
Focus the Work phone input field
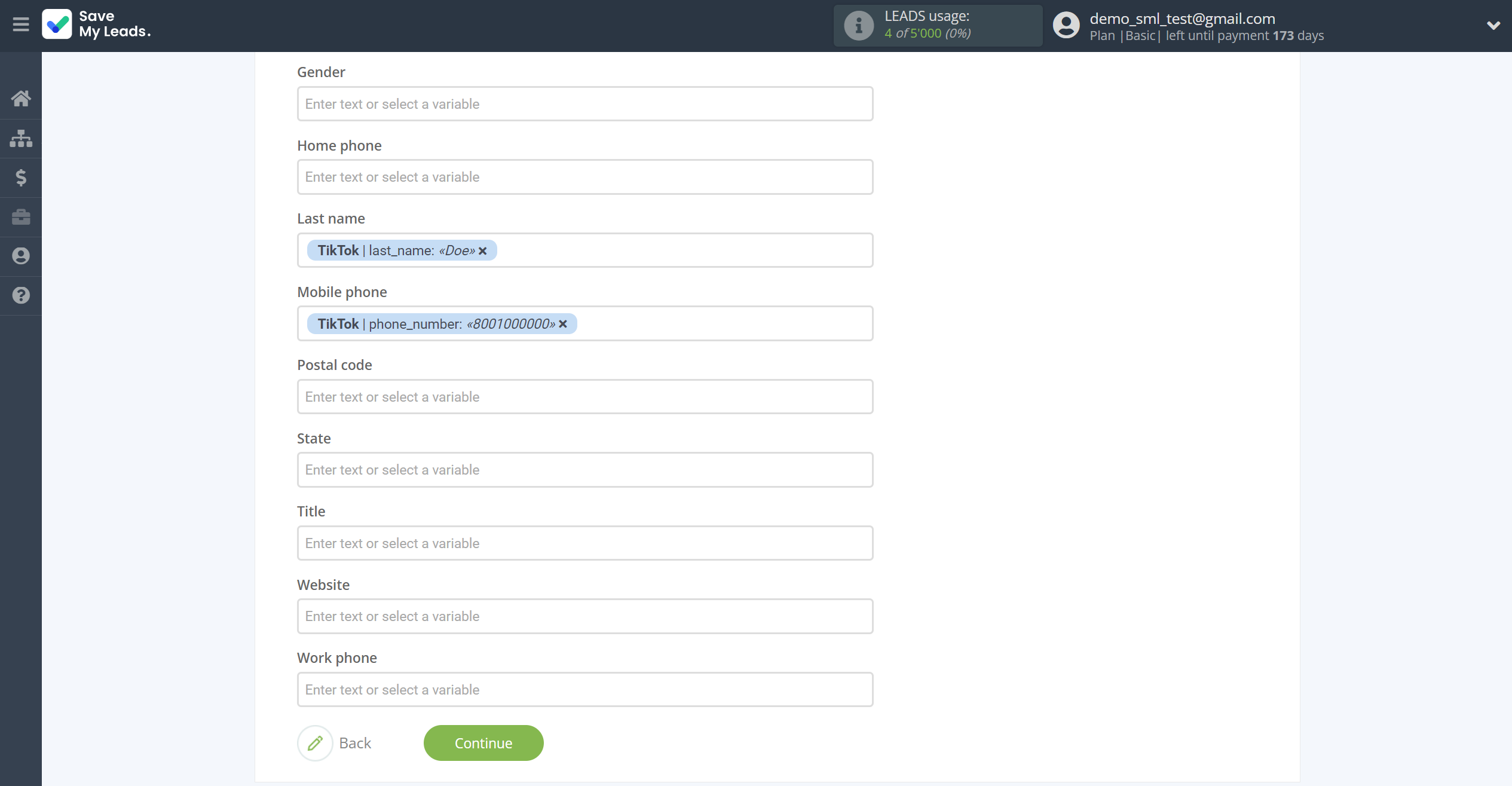(585, 690)
